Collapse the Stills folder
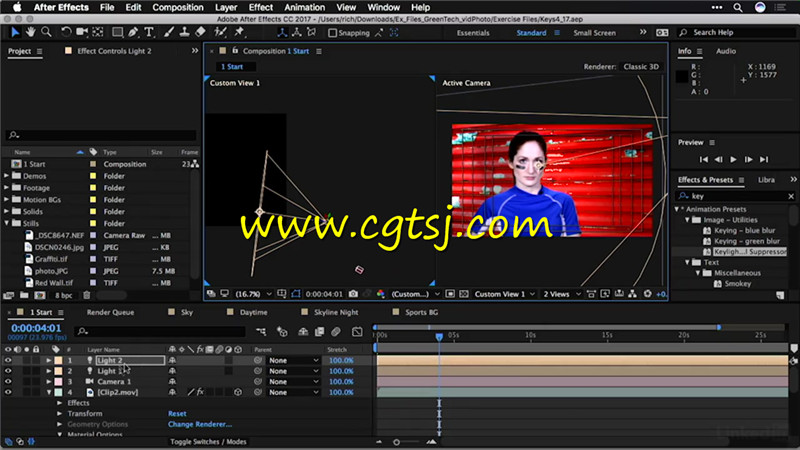This screenshot has height=450, width=800. coord(7,223)
